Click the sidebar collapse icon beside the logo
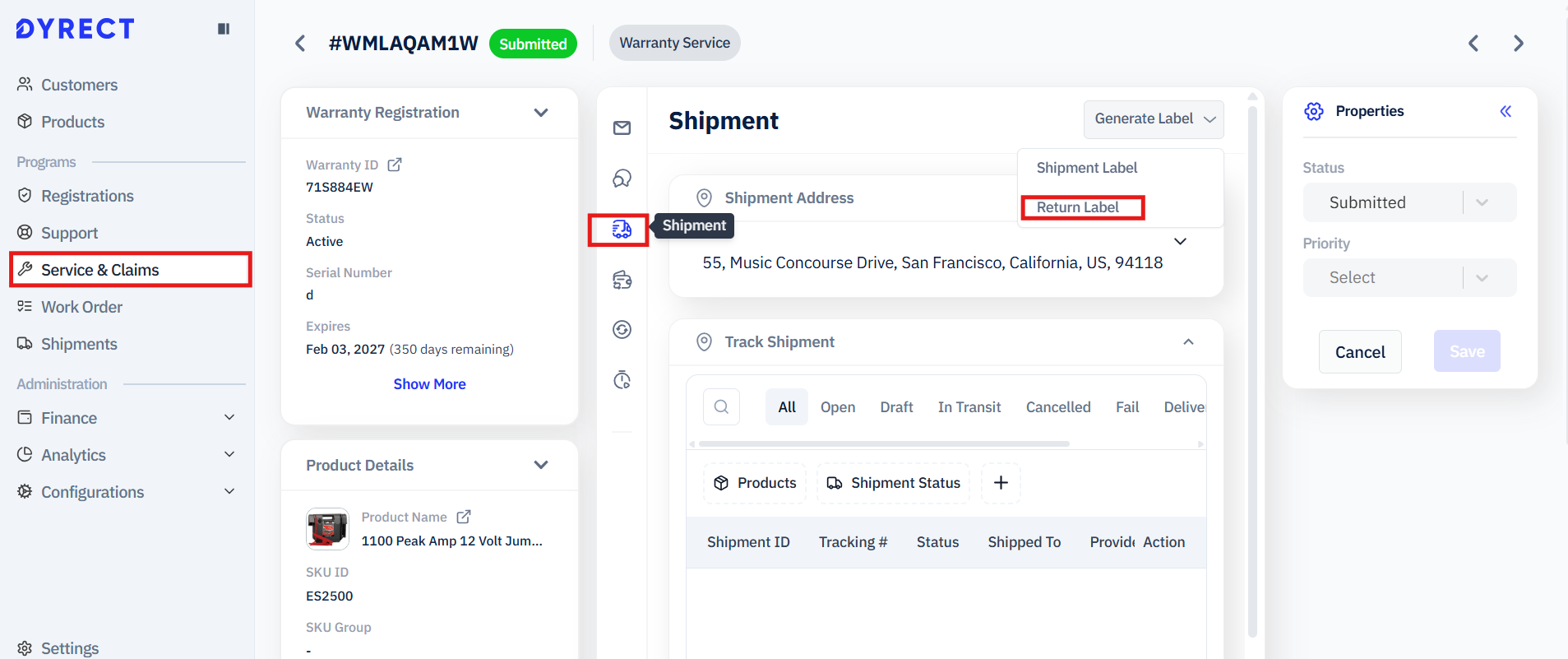Image resolution: width=1568 pixels, height=659 pixels. pyautogui.click(x=223, y=29)
